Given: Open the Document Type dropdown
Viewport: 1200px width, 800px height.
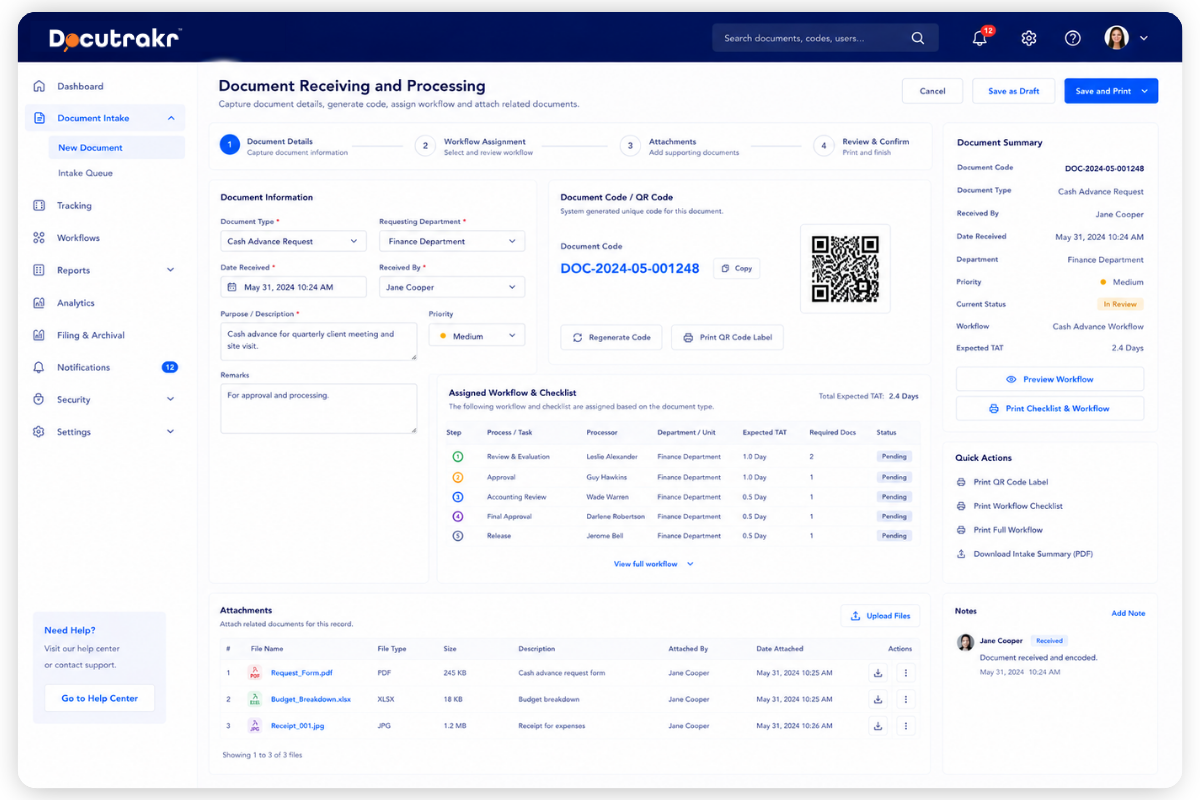Looking at the screenshot, I should (x=293, y=241).
